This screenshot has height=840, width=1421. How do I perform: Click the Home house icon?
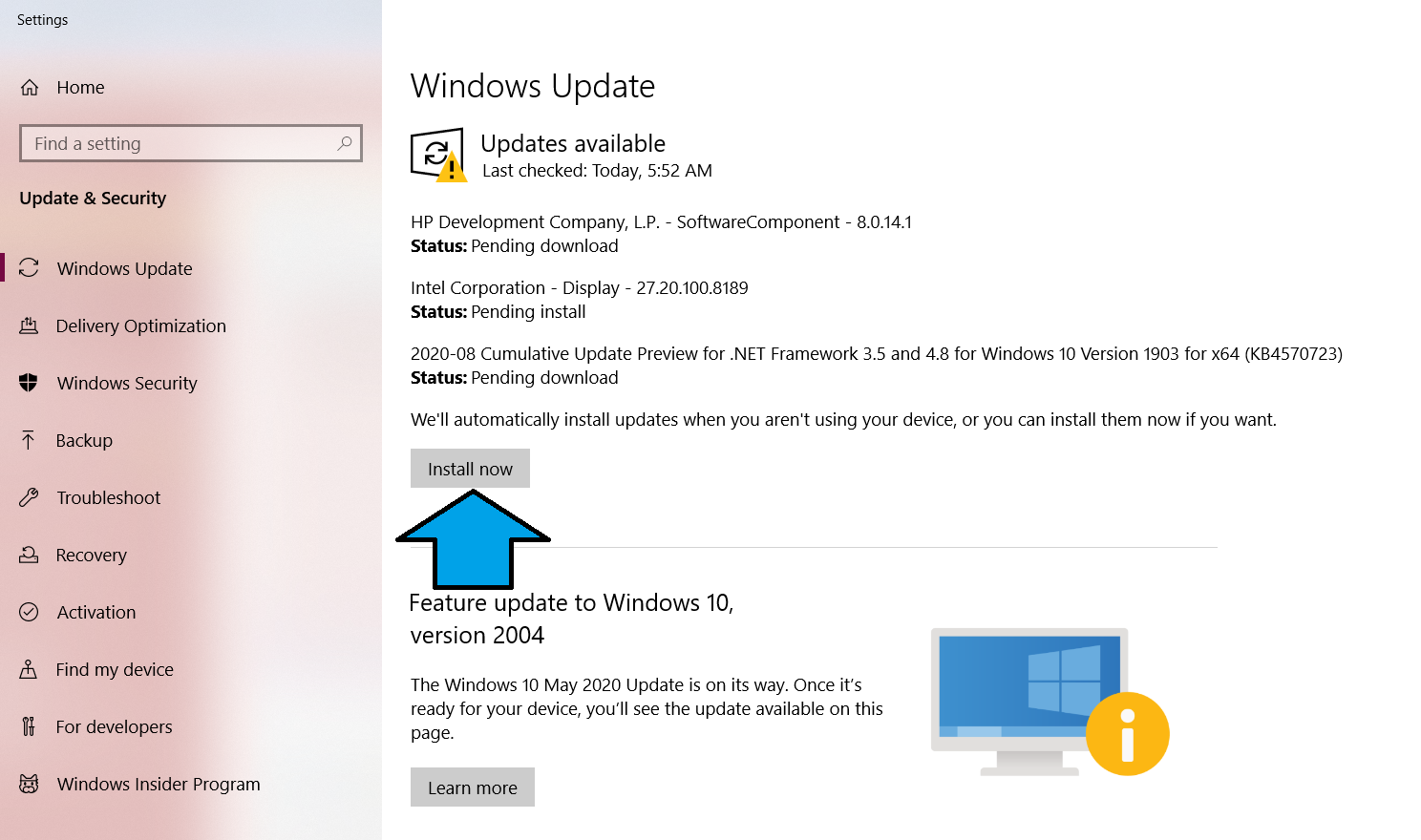tap(30, 88)
